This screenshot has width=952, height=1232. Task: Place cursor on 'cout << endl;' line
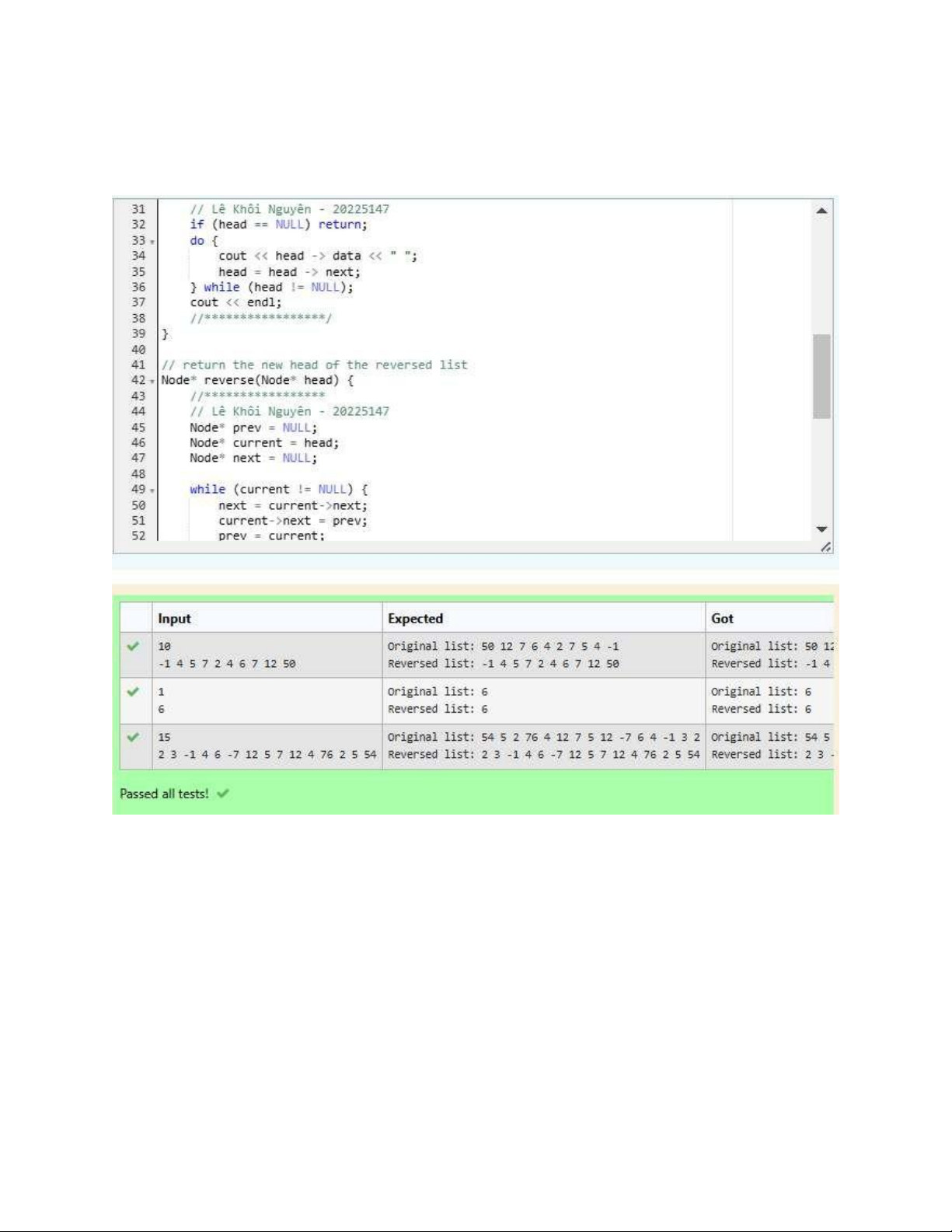click(x=235, y=302)
